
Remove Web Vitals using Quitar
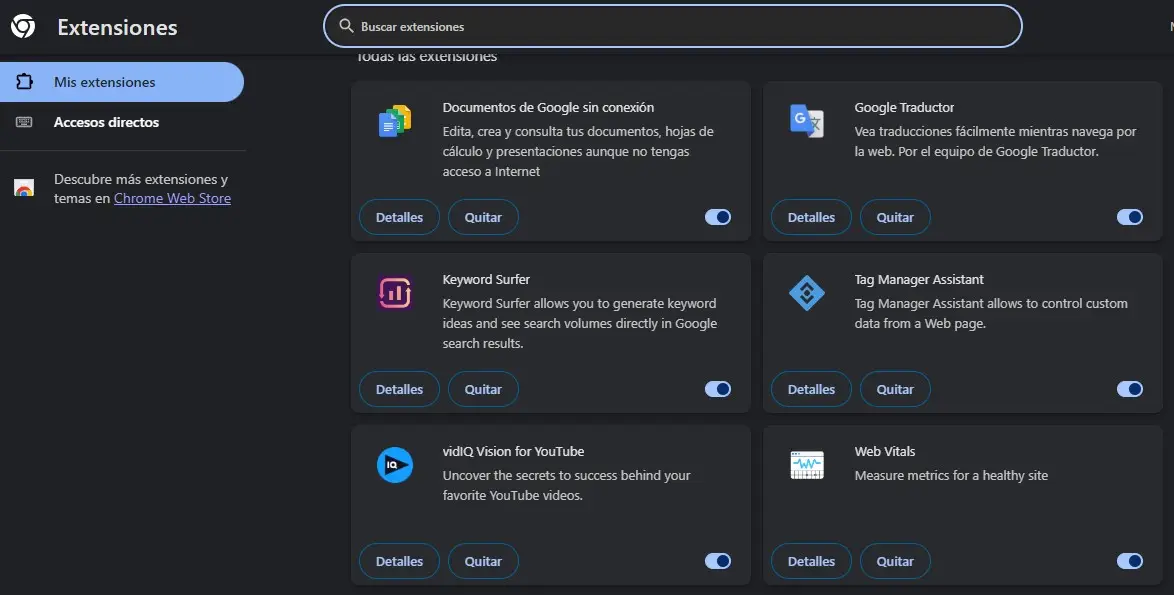895,561
